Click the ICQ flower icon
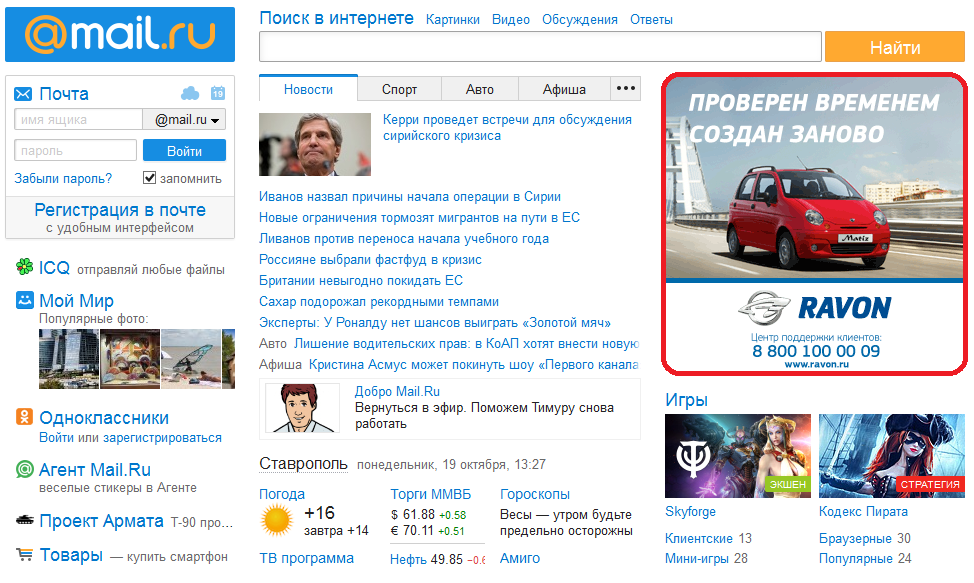 click(x=25, y=267)
